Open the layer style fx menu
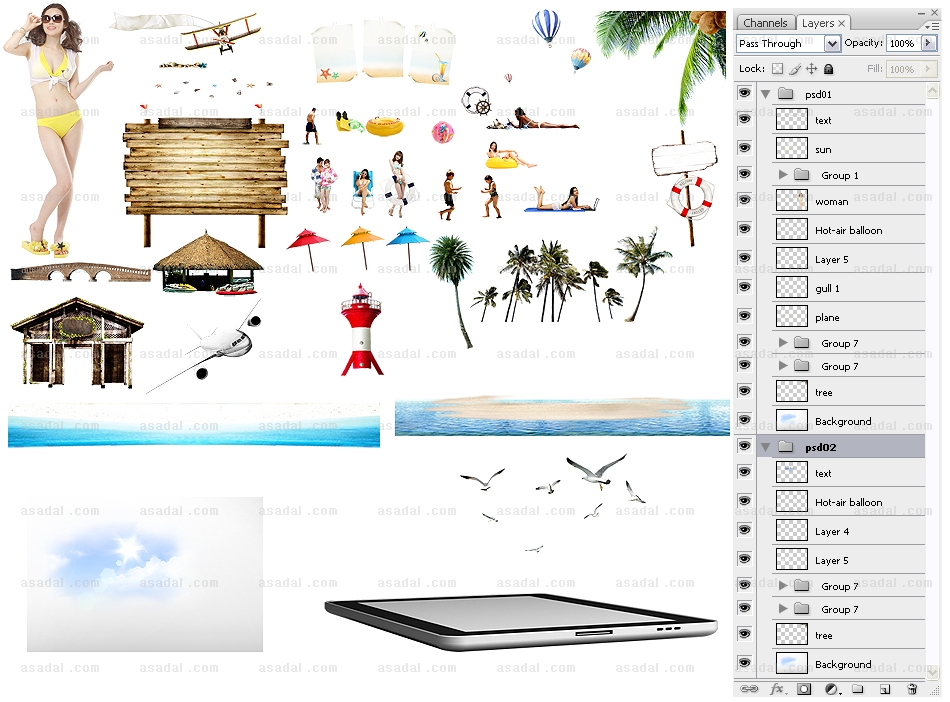950x702 pixels. pos(776,689)
